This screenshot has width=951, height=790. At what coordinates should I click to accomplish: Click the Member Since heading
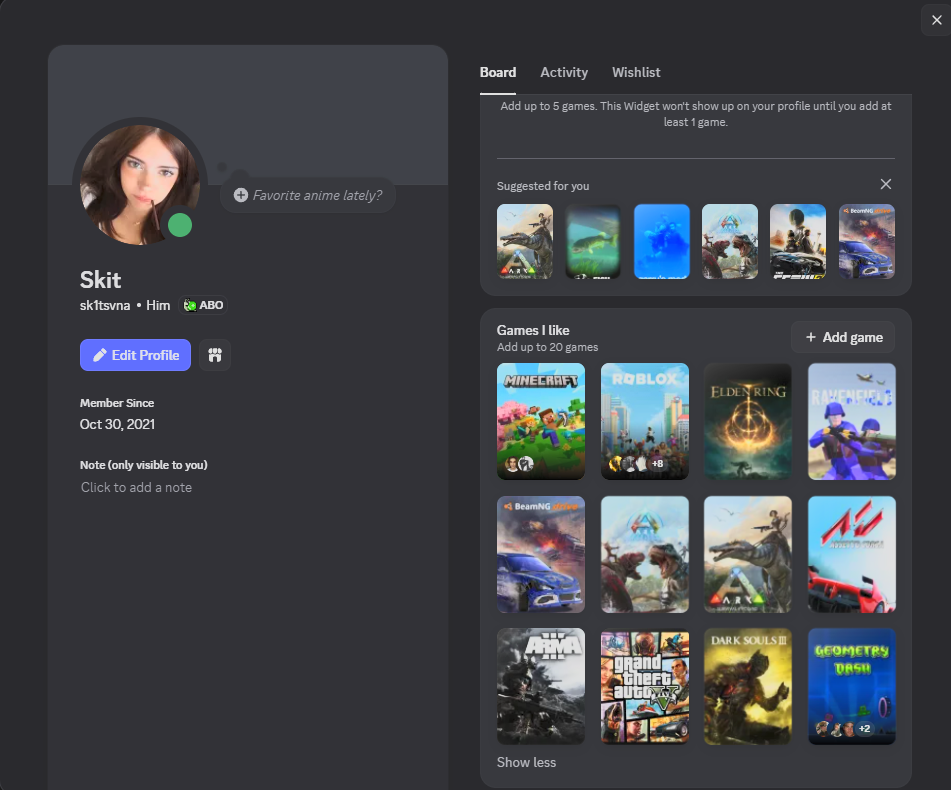(117, 403)
